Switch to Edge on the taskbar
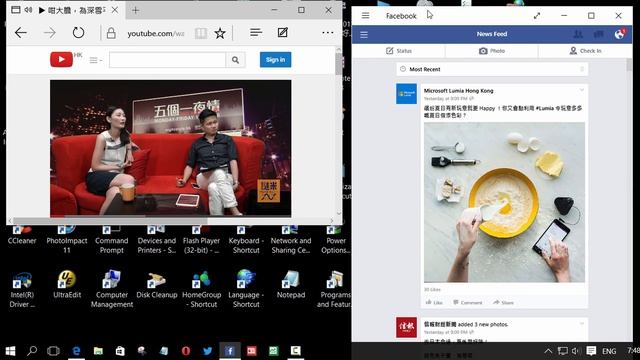640x360 pixels. (x=76, y=351)
